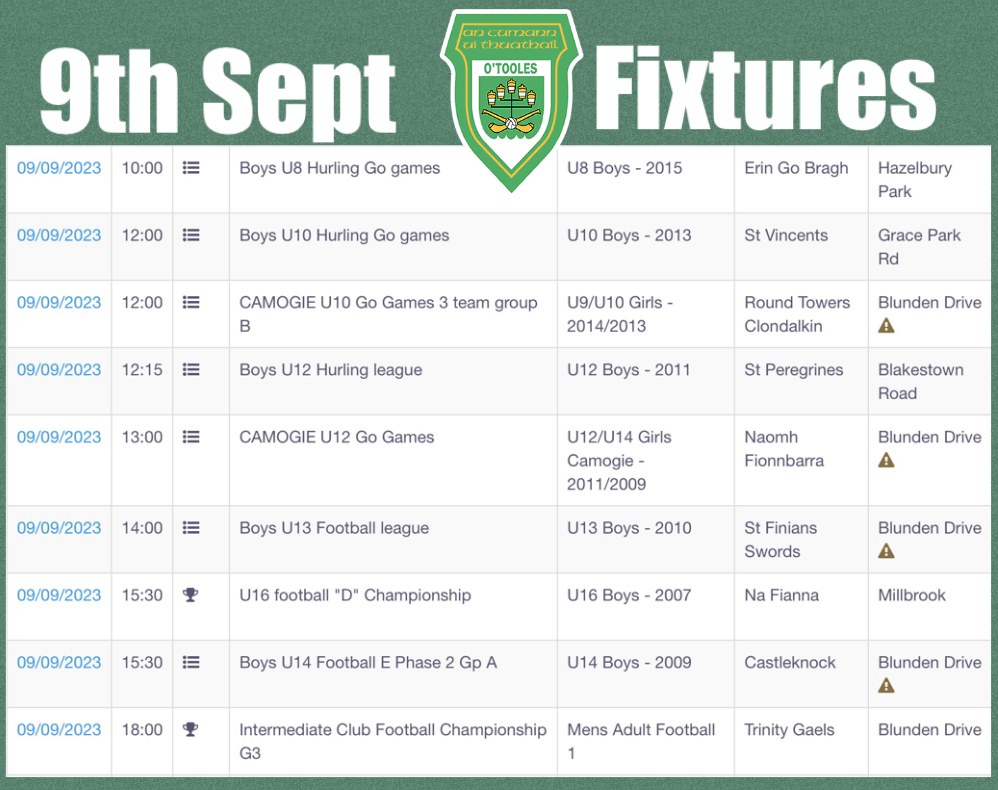Image resolution: width=998 pixels, height=790 pixels.
Task: Click the Boys U14 Football E Phase 2 entry
Action: (x=368, y=662)
